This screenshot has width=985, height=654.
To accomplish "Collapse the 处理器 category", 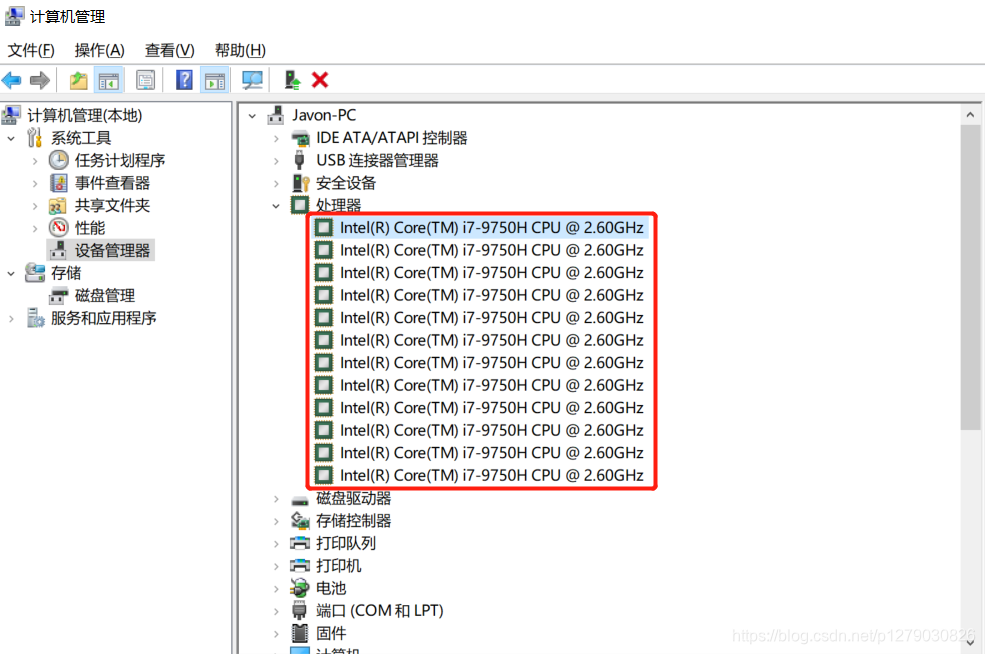I will coord(276,205).
